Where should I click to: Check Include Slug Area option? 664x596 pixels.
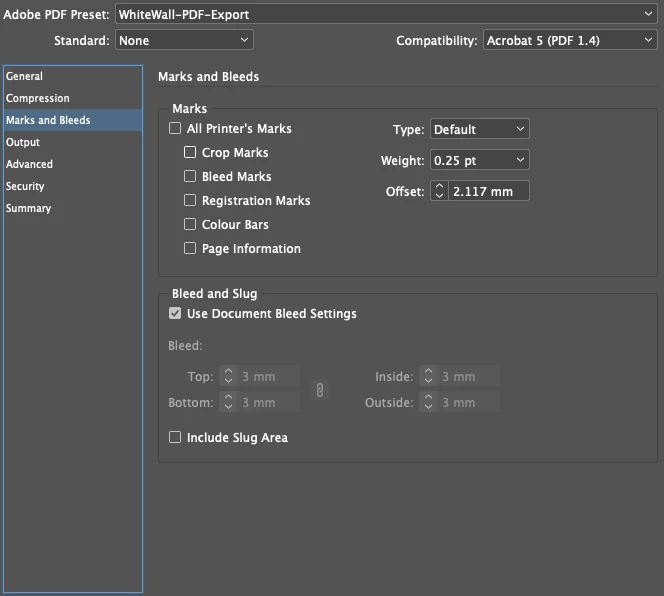click(175, 437)
